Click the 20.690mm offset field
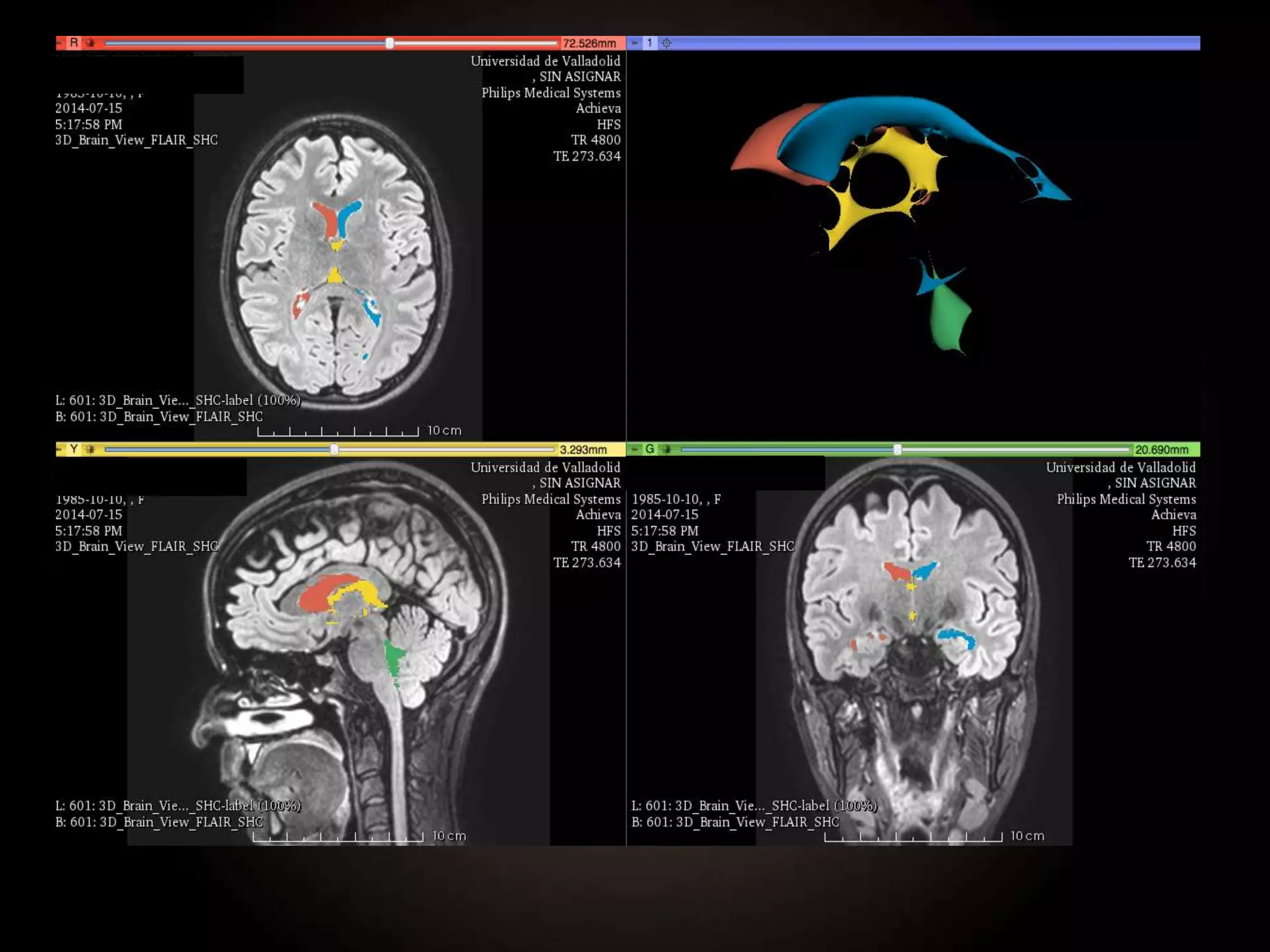This screenshot has height=952, width=1270. click(x=1161, y=449)
